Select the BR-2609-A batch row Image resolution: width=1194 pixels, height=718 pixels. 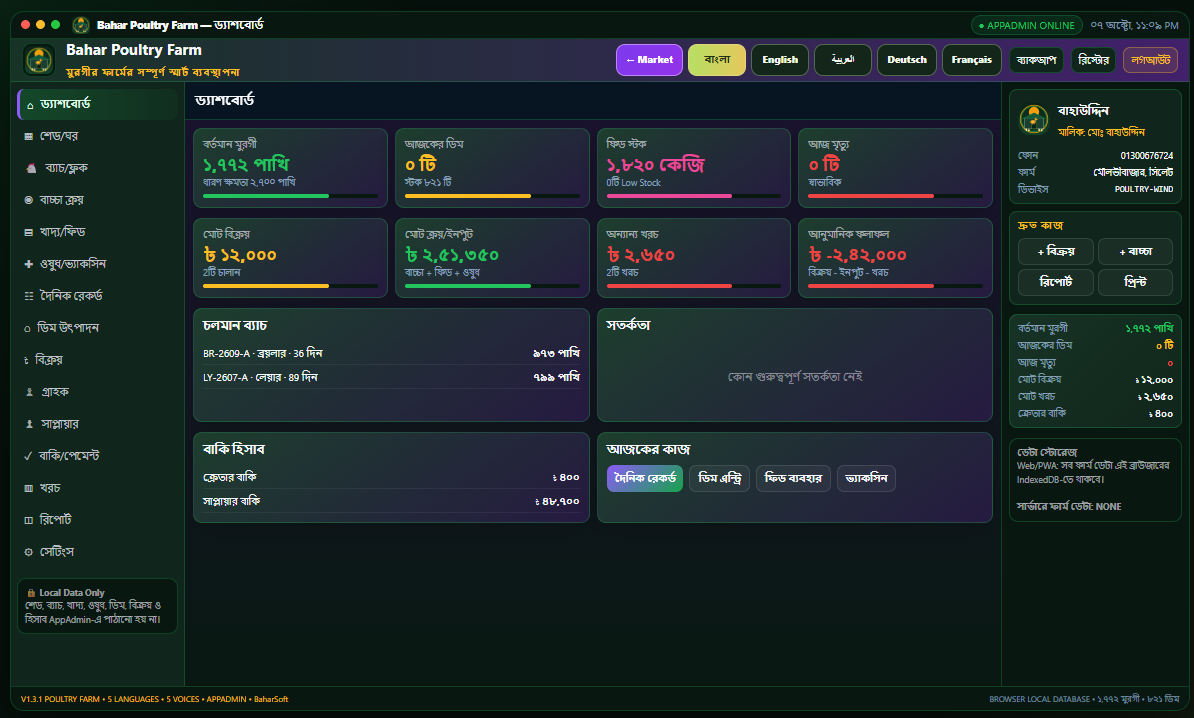[x=391, y=353]
